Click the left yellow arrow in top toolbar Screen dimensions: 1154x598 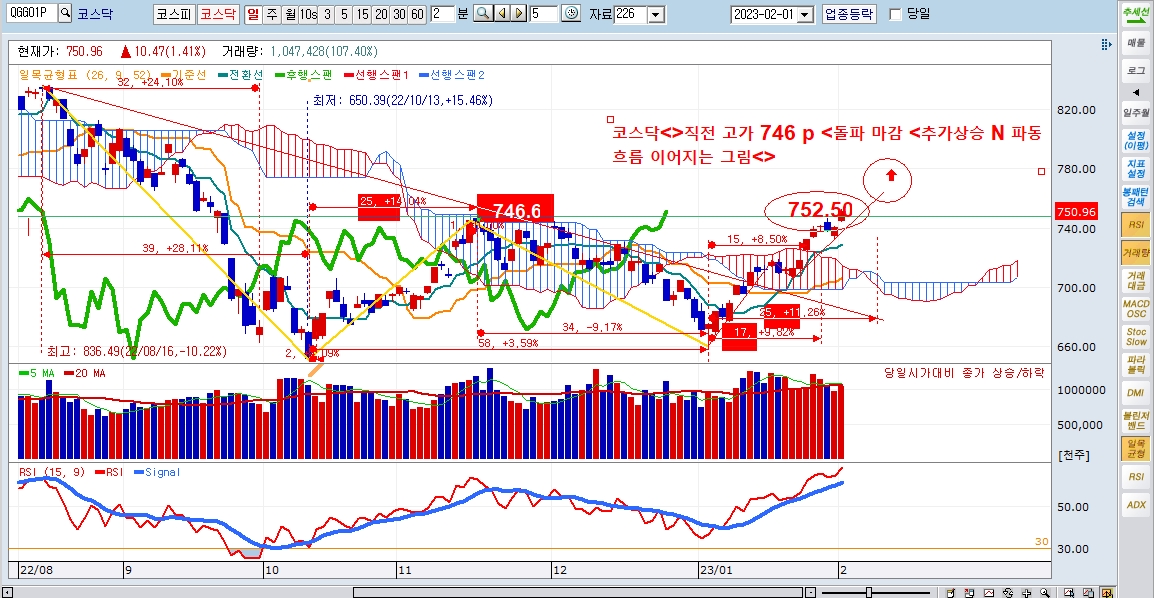[x=502, y=13]
